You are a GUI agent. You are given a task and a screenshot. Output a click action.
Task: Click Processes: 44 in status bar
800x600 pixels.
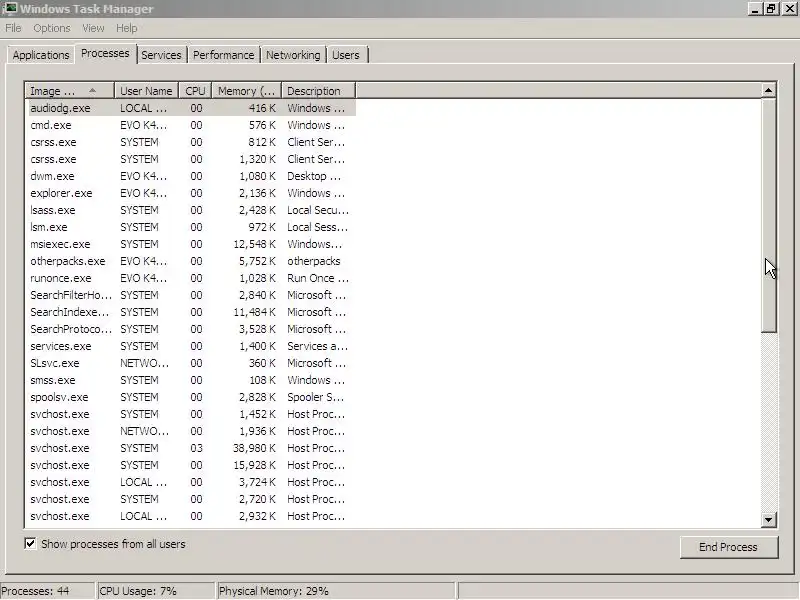pos(36,591)
